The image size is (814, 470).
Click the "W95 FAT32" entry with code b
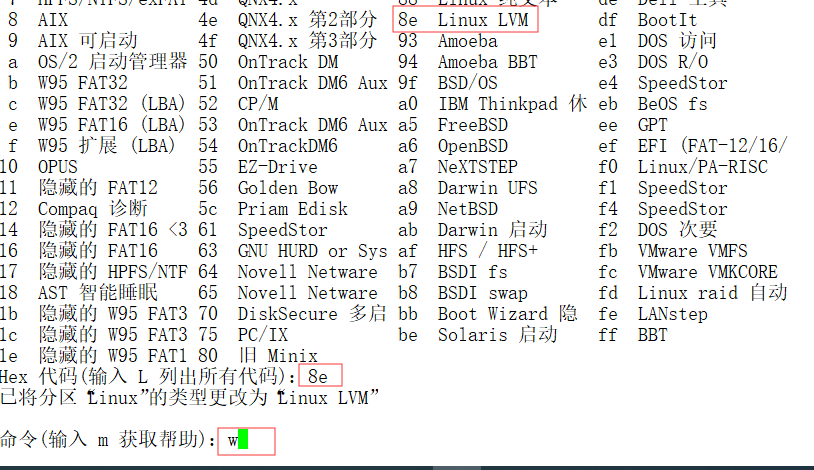[x=83, y=83]
